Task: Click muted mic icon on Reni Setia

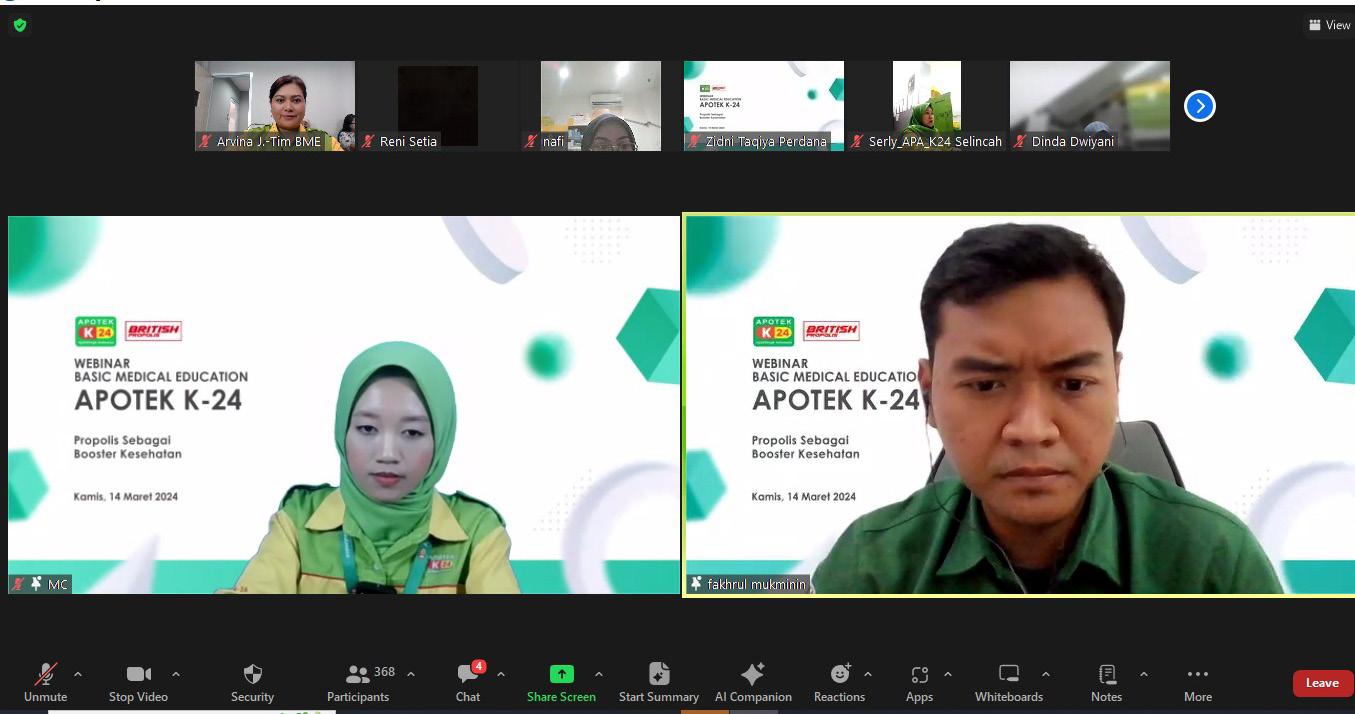Action: click(368, 142)
